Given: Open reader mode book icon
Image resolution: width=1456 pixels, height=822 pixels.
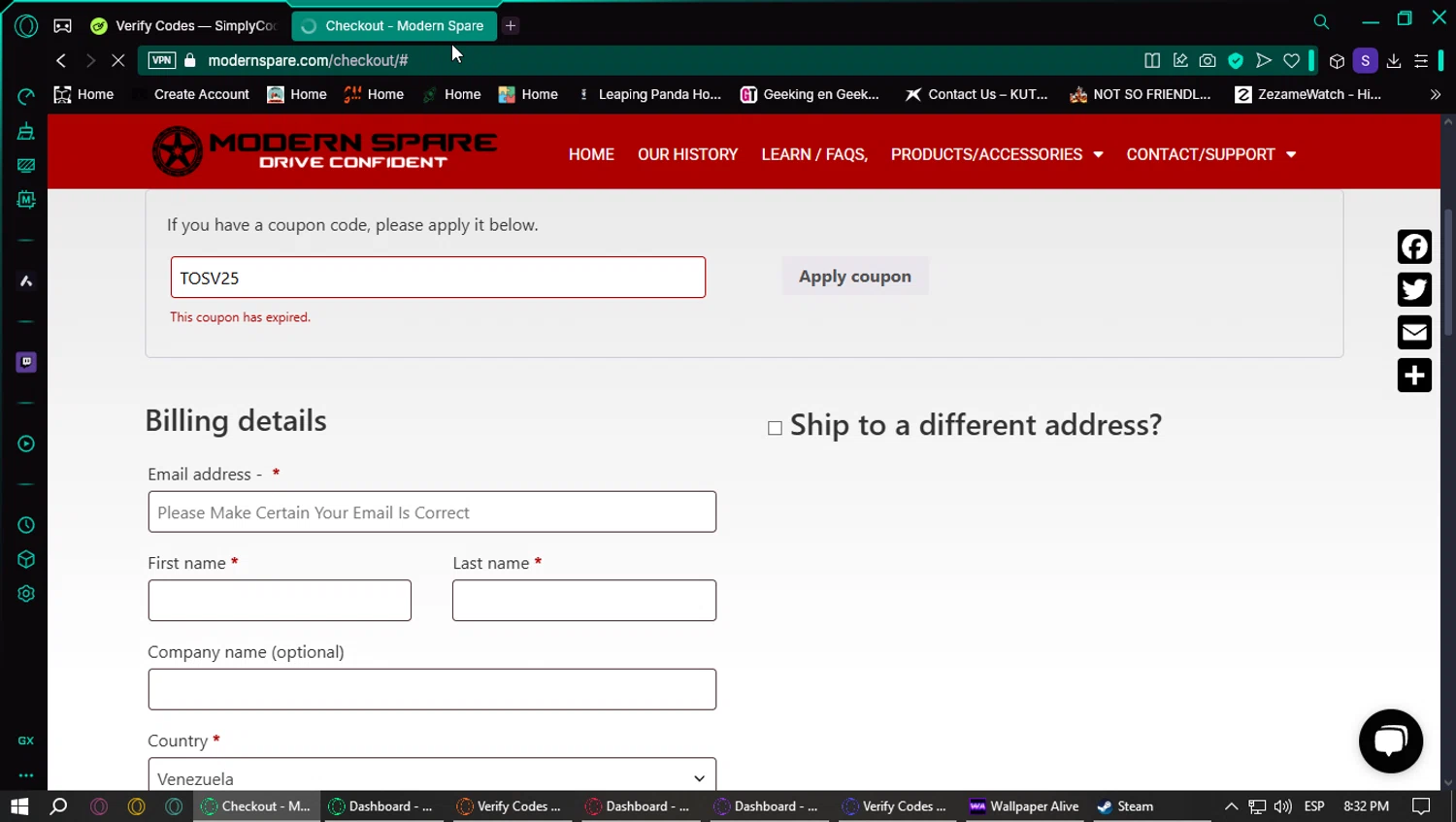Looking at the screenshot, I should [x=1152, y=60].
